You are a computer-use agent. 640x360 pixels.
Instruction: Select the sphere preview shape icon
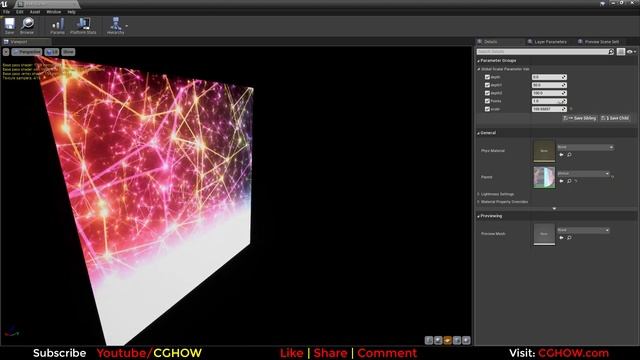pyautogui.click(x=438, y=340)
